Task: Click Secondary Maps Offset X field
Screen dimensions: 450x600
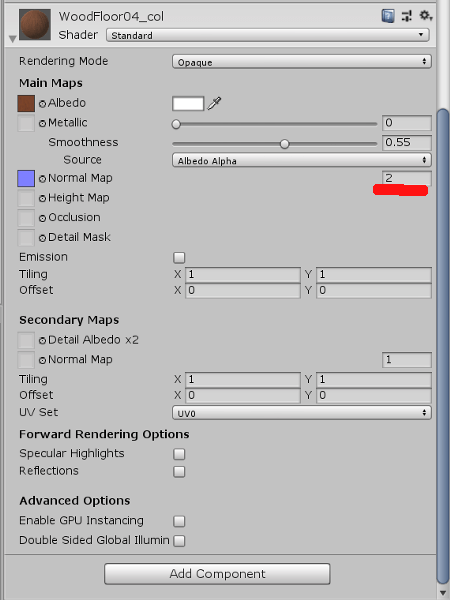Action: [243, 396]
